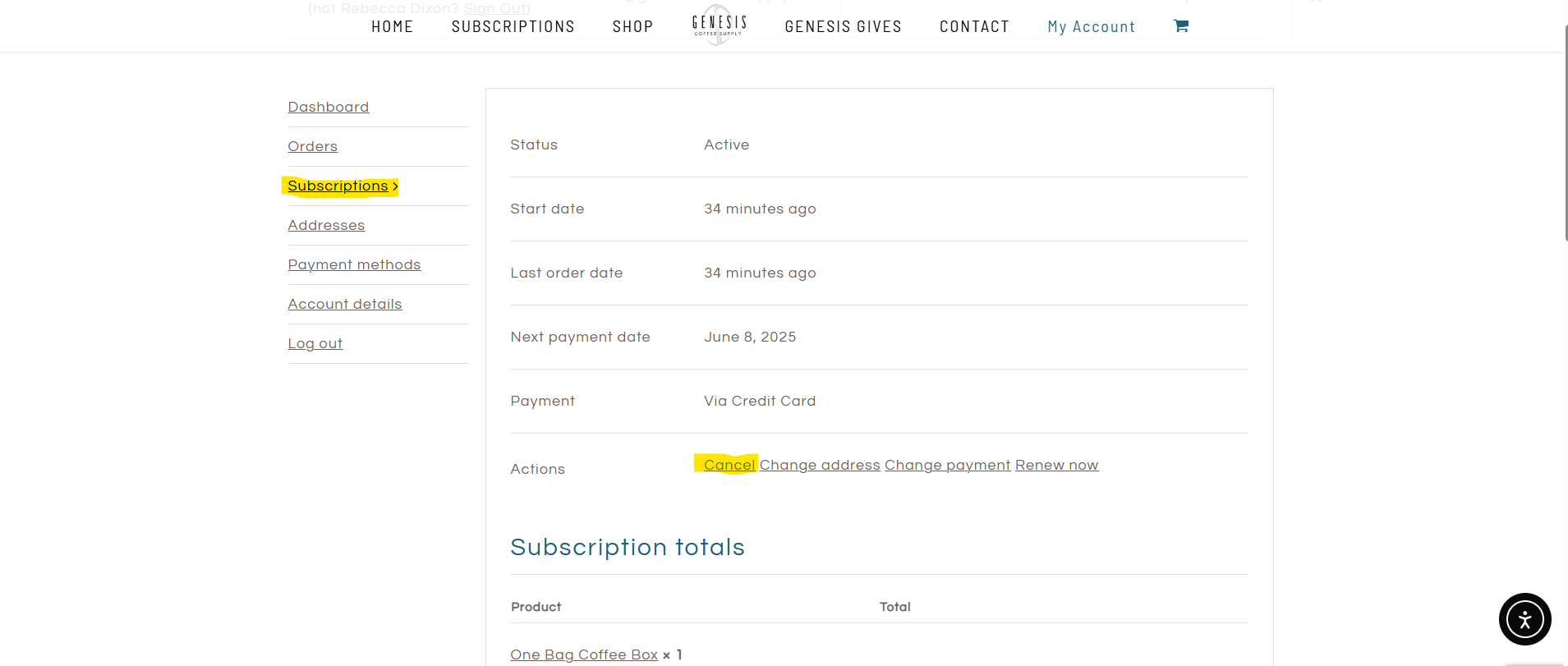Open the Subscriptions navigation menu

point(513,27)
